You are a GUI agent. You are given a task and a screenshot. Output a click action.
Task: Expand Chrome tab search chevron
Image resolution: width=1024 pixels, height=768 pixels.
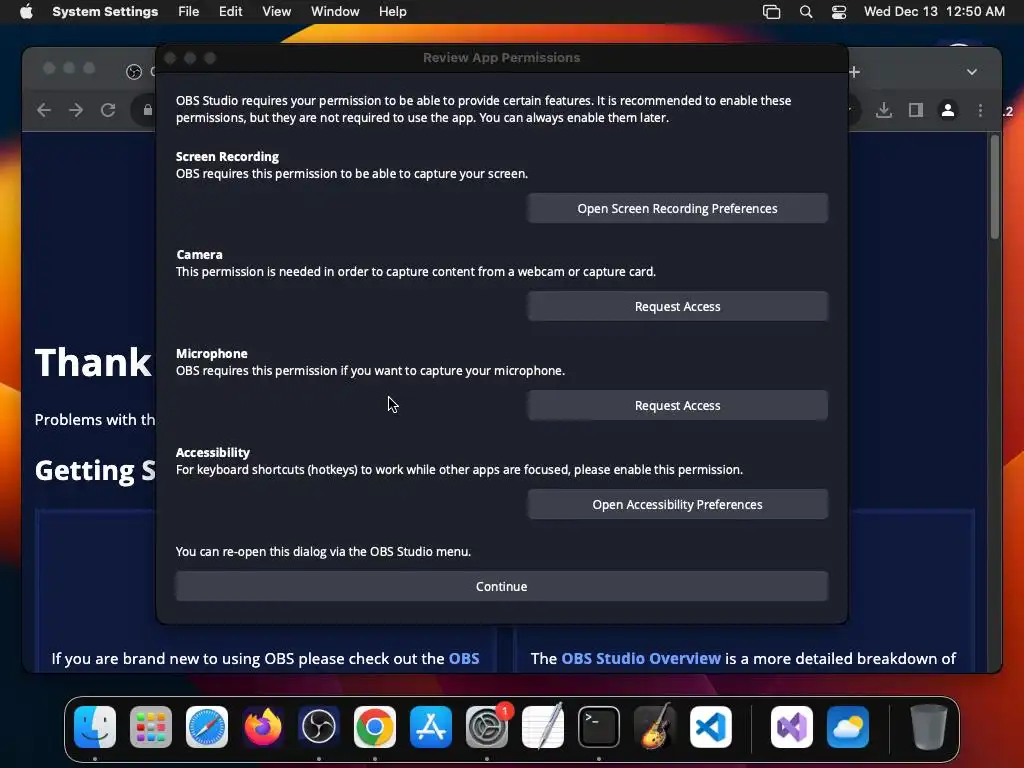coord(972,72)
